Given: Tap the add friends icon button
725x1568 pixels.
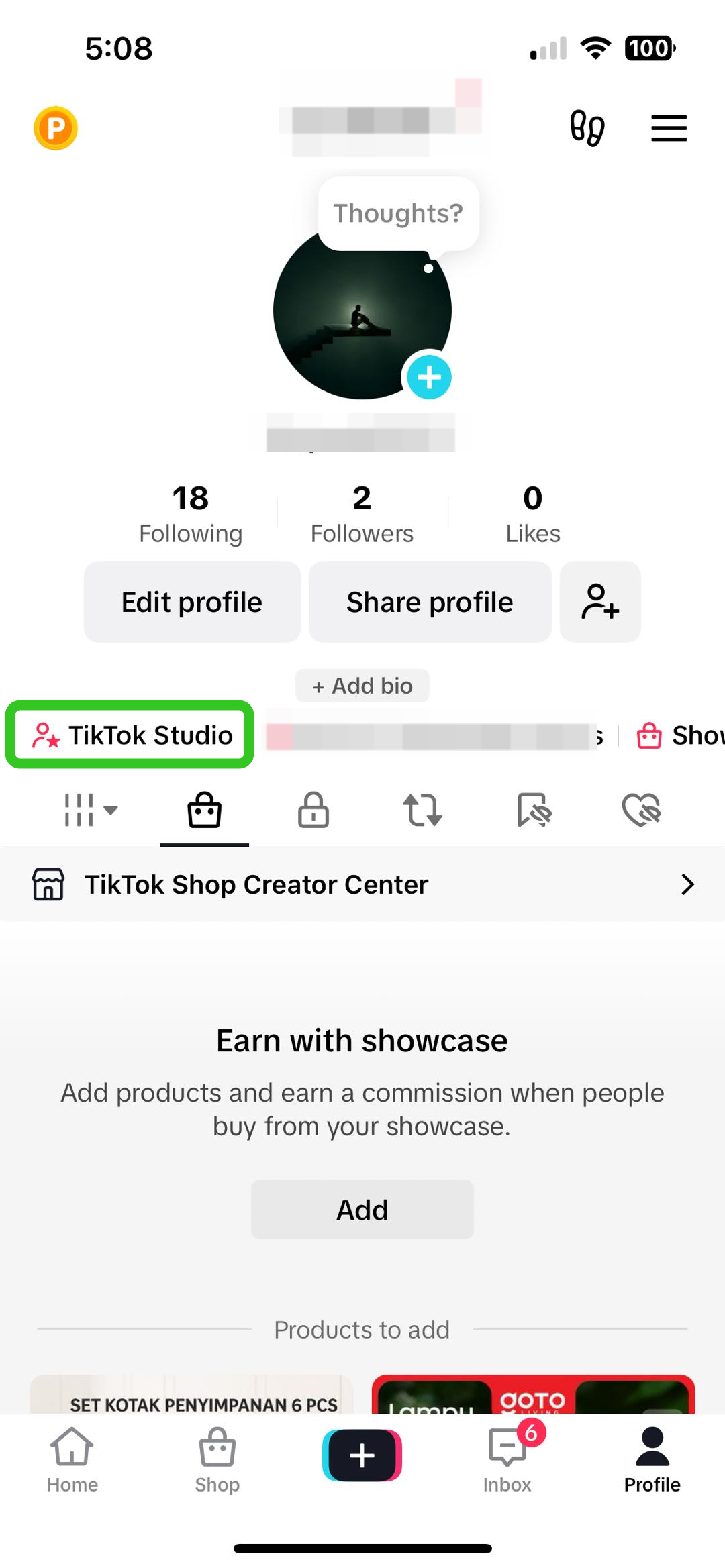Looking at the screenshot, I should 600,602.
